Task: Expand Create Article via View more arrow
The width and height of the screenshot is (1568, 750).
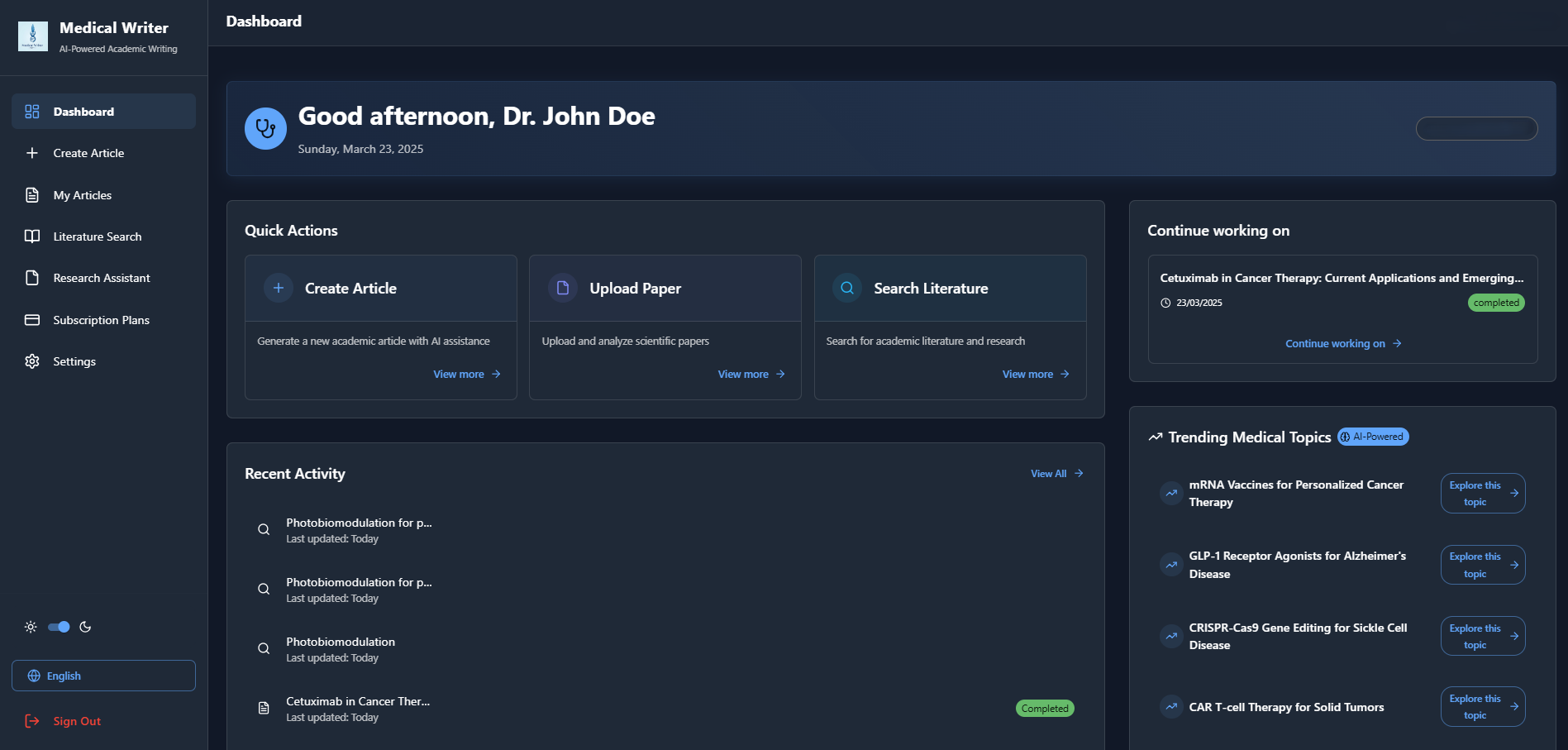Action: 465,374
